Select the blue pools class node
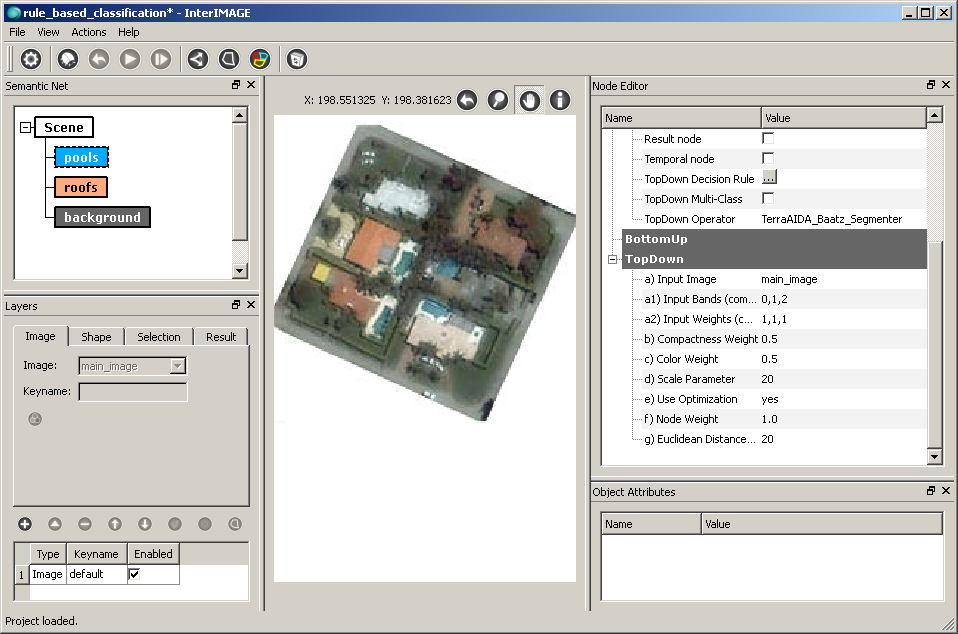Image resolution: width=958 pixels, height=634 pixels. tap(81, 157)
